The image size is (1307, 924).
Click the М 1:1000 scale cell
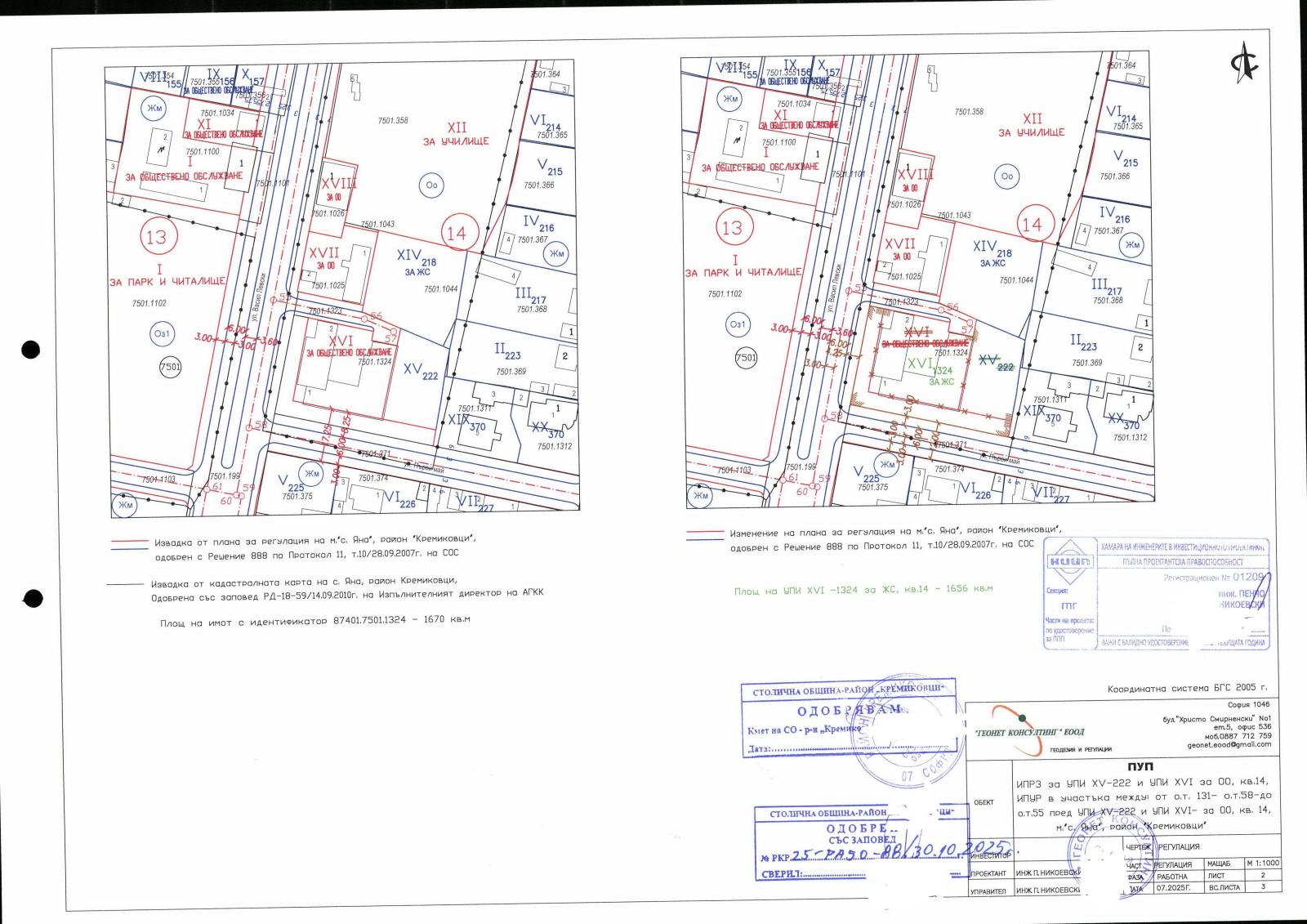click(1262, 863)
